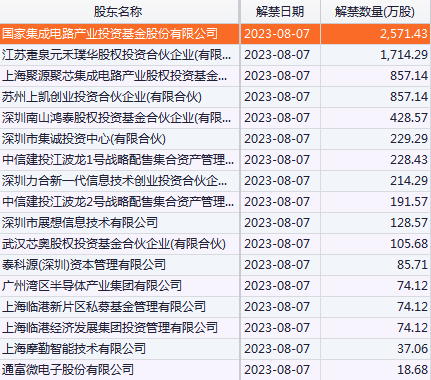The width and height of the screenshot is (431, 380).
Task: Select shareholder 武汉芯奥股权投资基金合伙企业(有限合伙)
Action: tap(114, 244)
